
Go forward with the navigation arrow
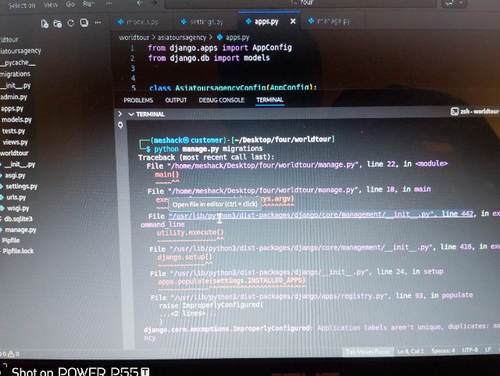[x=154, y=3]
